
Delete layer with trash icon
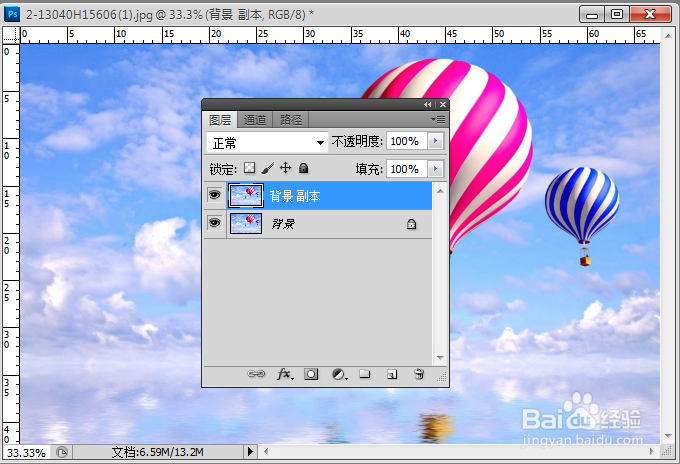[419, 374]
